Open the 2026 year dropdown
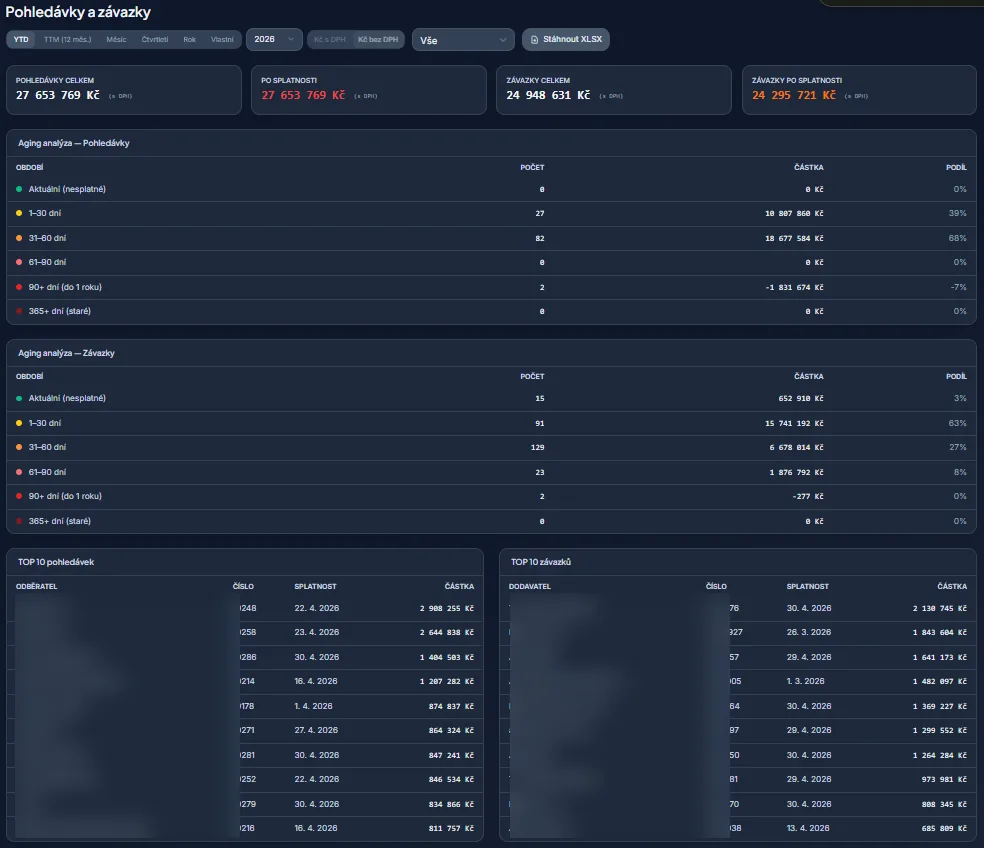The width and height of the screenshot is (984, 848). click(x=274, y=40)
